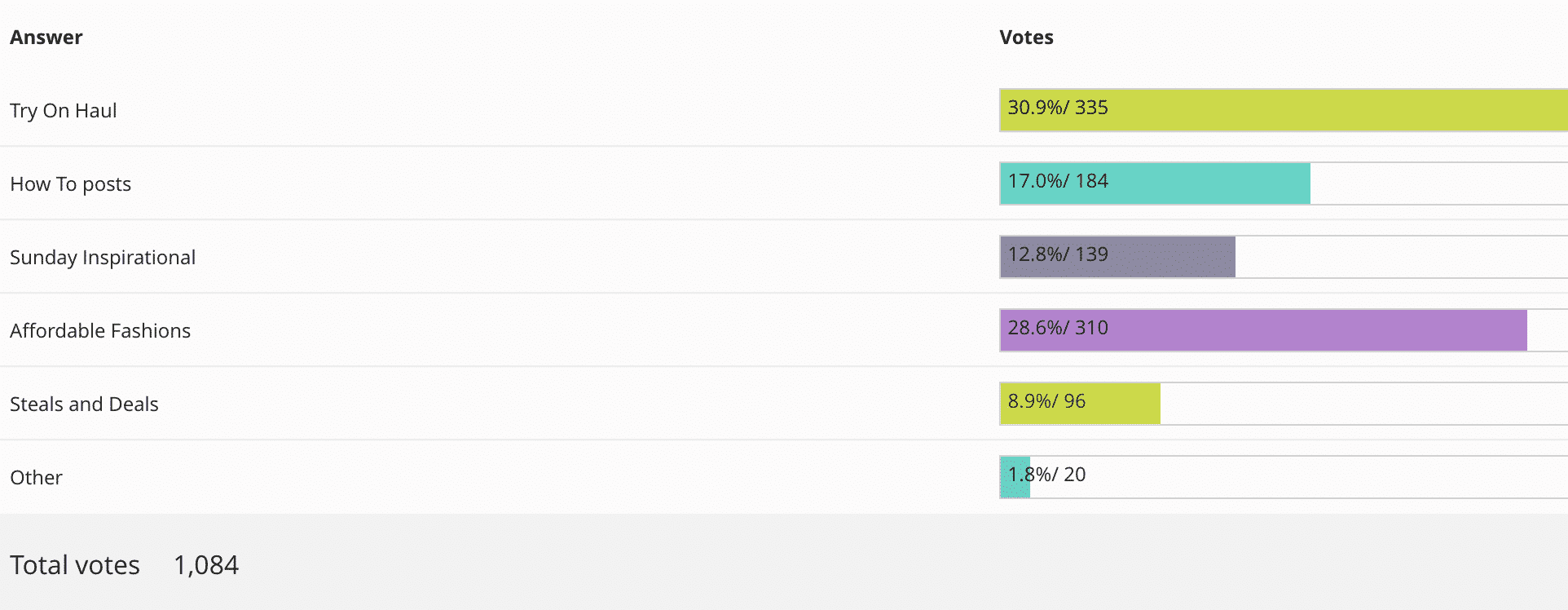
Task: Click the teal How To posts bar
Action: click(x=1206, y=183)
